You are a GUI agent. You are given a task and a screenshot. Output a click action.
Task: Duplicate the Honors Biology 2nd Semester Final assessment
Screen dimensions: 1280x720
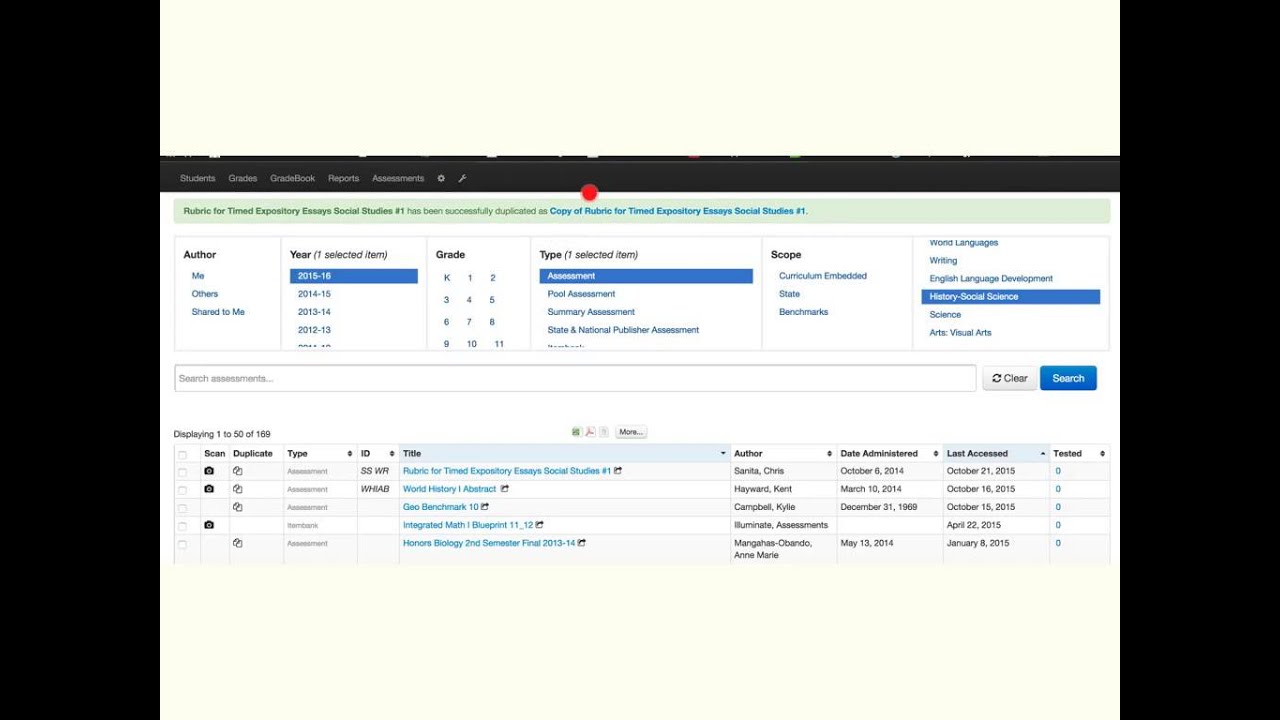click(238, 543)
